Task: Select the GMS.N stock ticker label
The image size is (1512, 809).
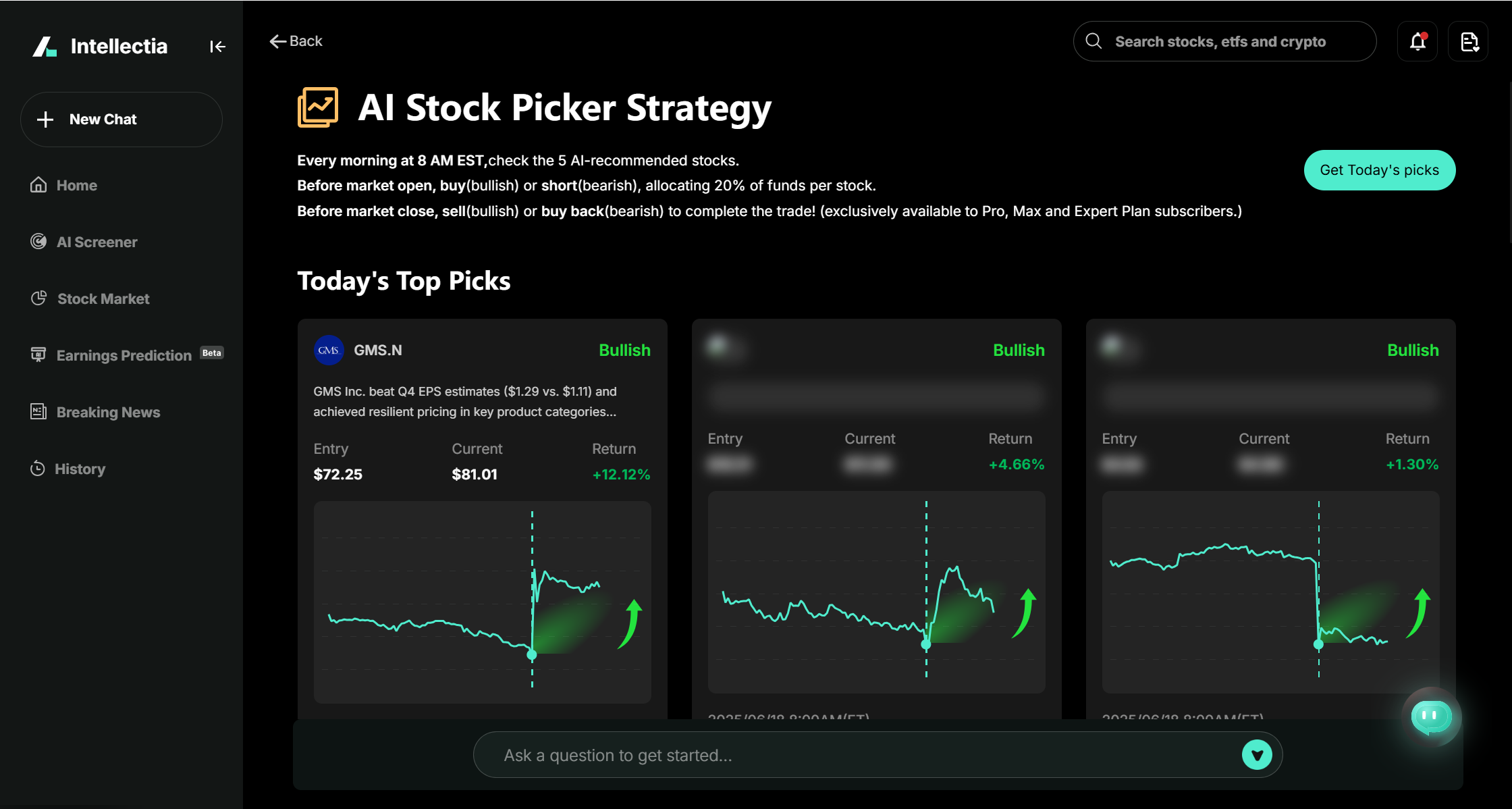Action: pyautogui.click(x=379, y=350)
